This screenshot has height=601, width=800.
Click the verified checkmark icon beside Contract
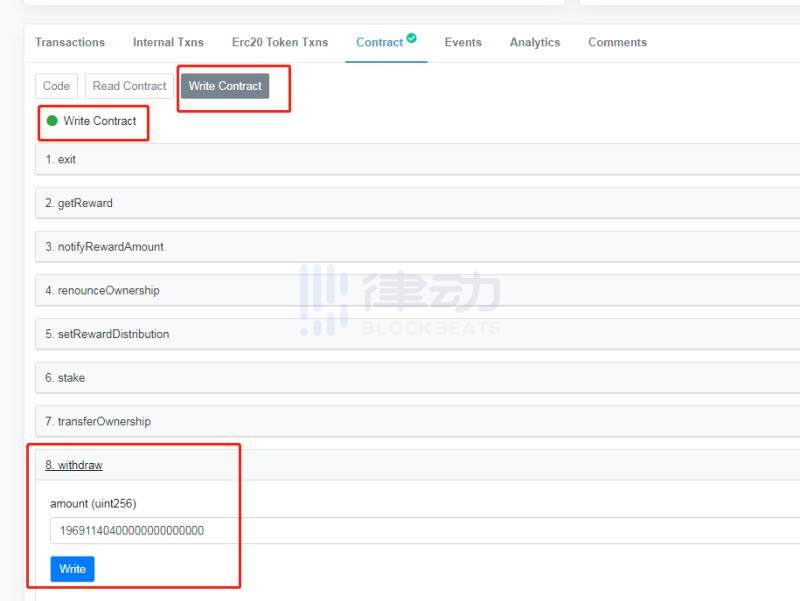coord(412,38)
